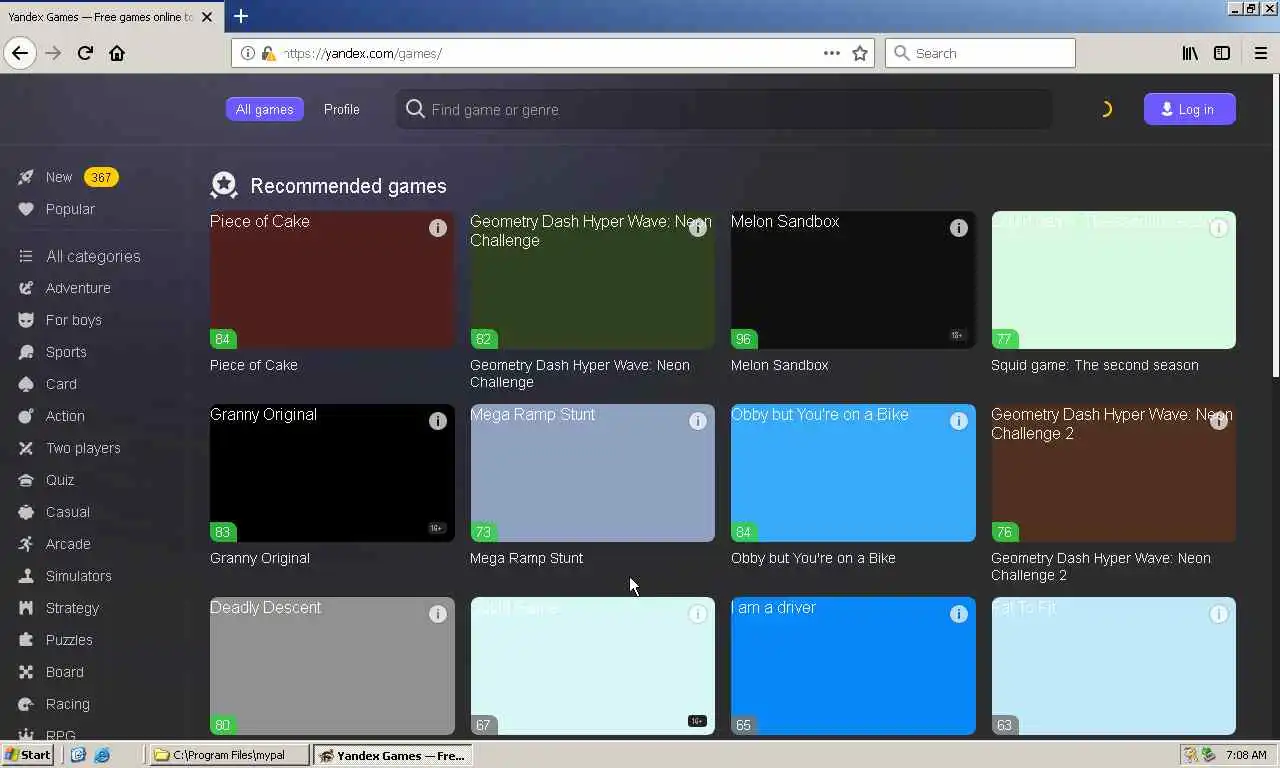1280x768 pixels.
Task: Click the Find game or genre field
Action: [724, 109]
